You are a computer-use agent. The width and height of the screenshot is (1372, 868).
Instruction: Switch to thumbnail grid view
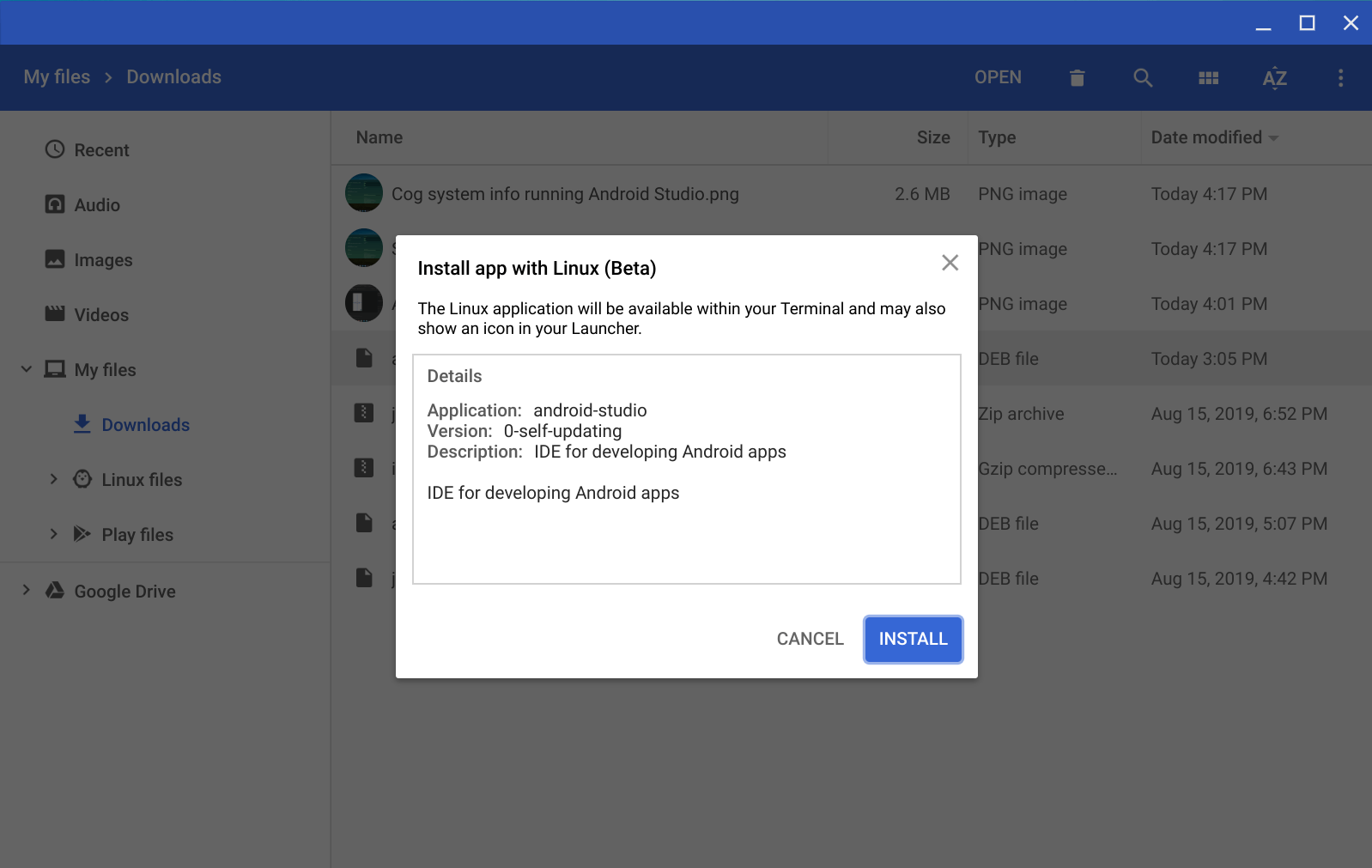coord(1209,78)
